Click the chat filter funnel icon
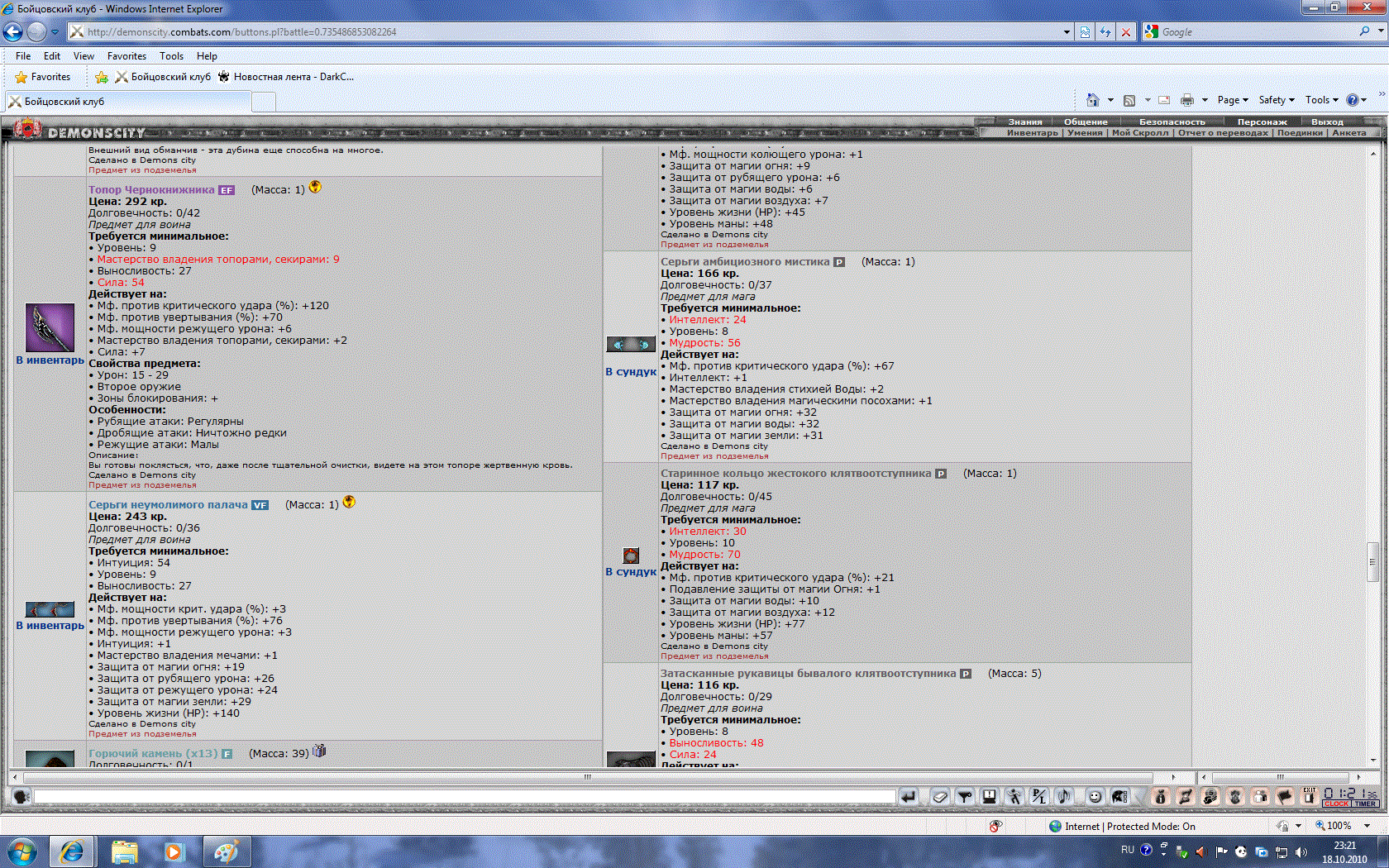Image resolution: width=1389 pixels, height=868 pixels. [x=965, y=796]
